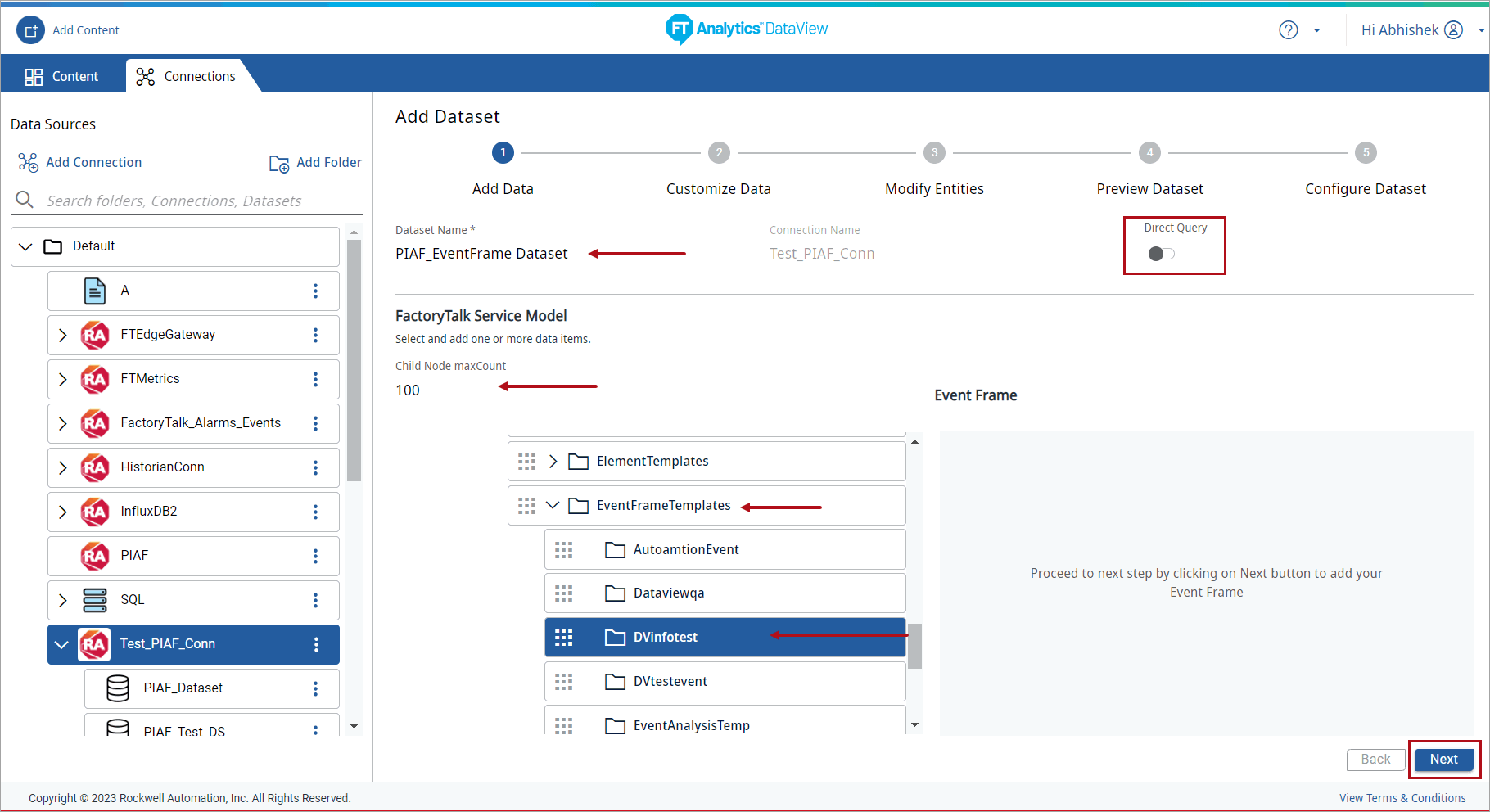1490x812 pixels.
Task: Open View Terms & Conditions link
Action: click(1402, 798)
